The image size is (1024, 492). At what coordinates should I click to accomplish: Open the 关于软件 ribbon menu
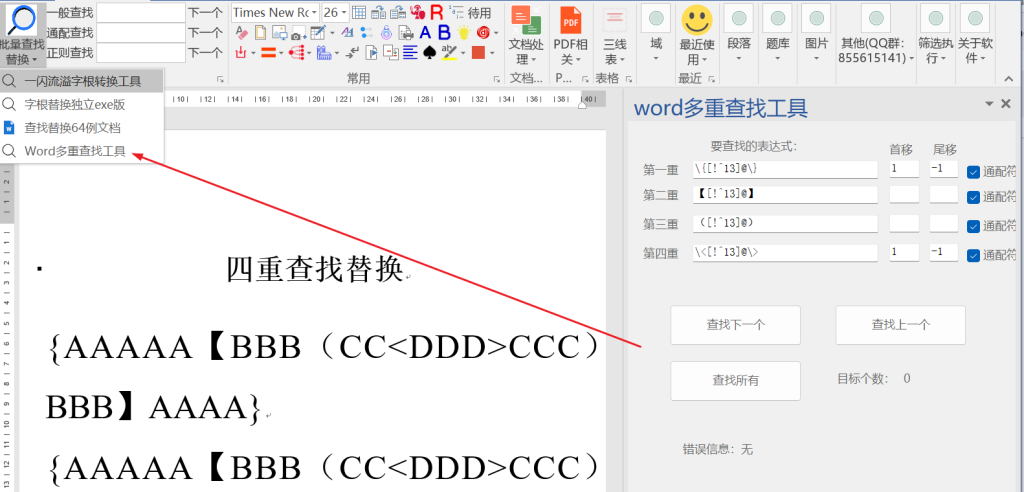click(975, 35)
